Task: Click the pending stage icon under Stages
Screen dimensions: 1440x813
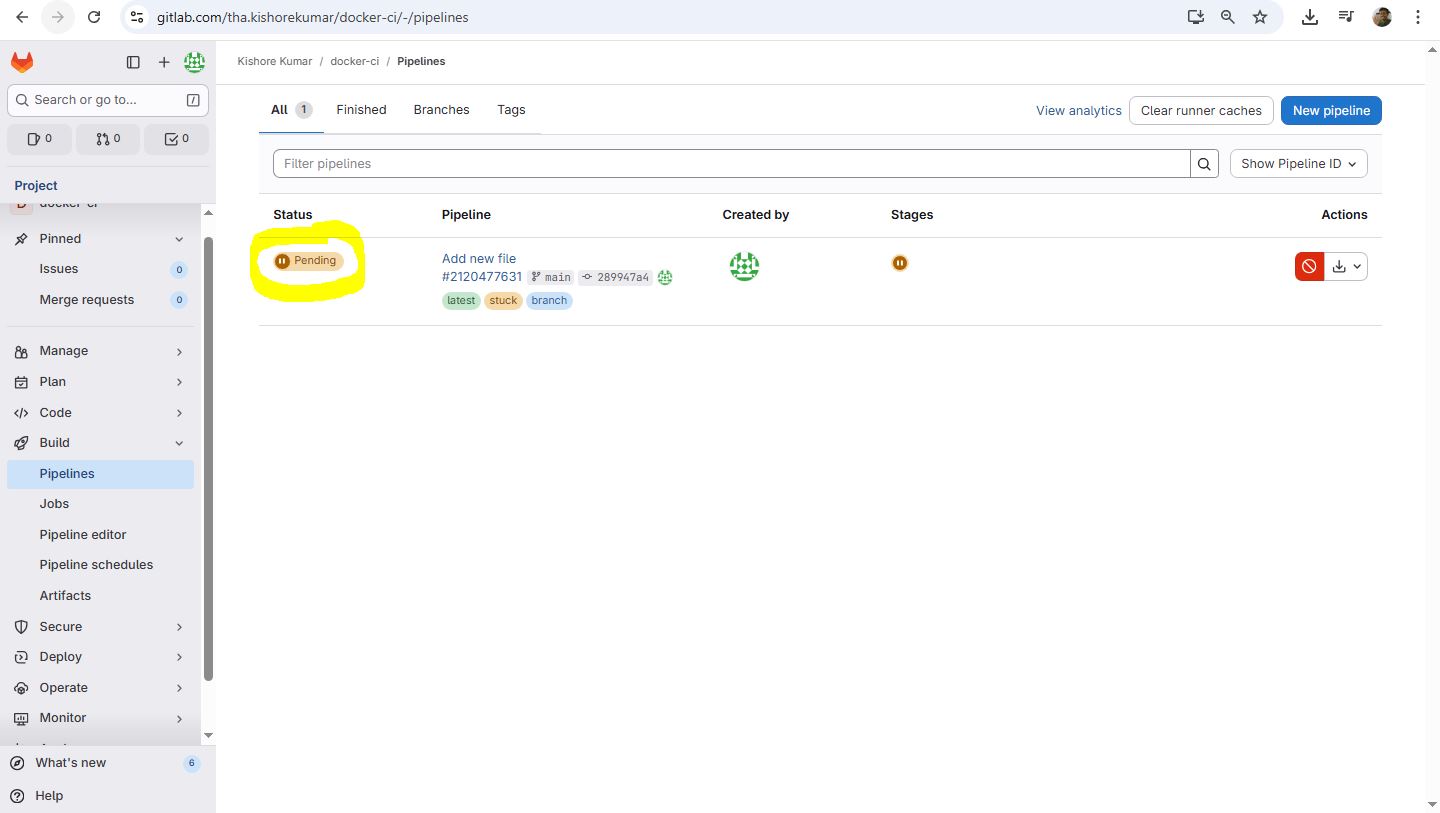Action: 900,263
